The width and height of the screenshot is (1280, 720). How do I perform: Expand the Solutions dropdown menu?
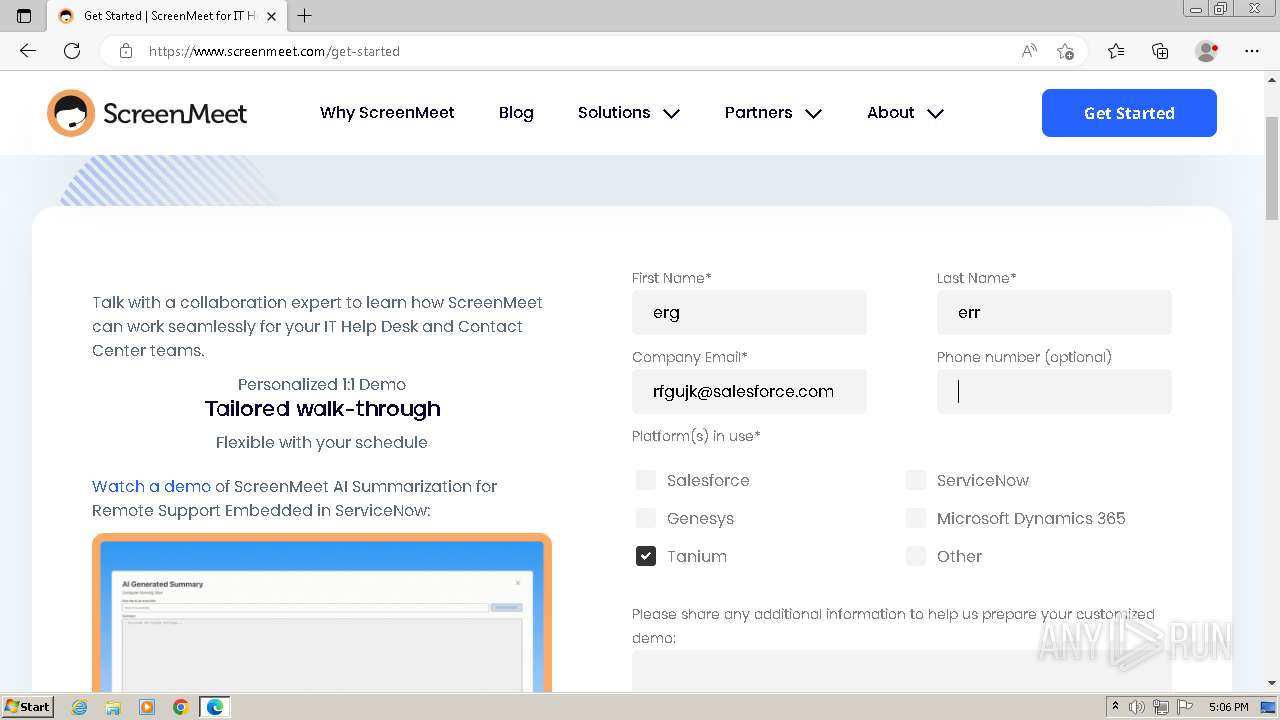(x=628, y=113)
